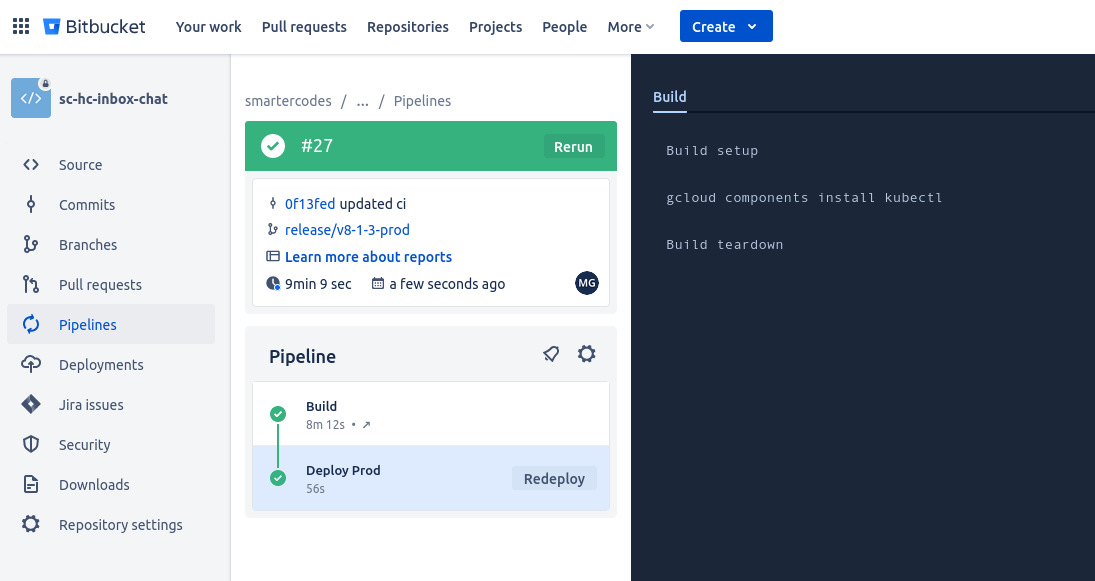Open the Create dropdown button
The height and width of the screenshot is (581, 1095).
726,27
